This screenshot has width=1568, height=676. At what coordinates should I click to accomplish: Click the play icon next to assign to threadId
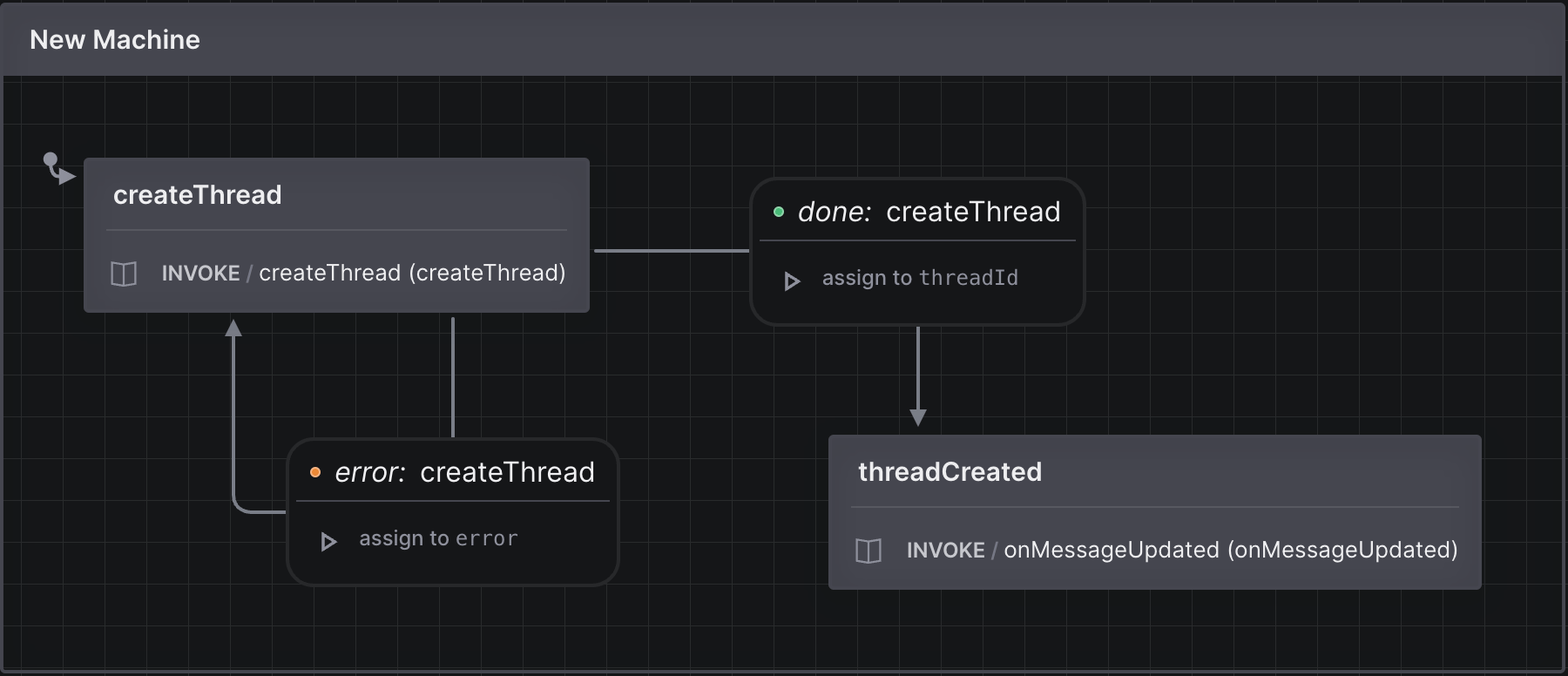pyautogui.click(x=792, y=281)
